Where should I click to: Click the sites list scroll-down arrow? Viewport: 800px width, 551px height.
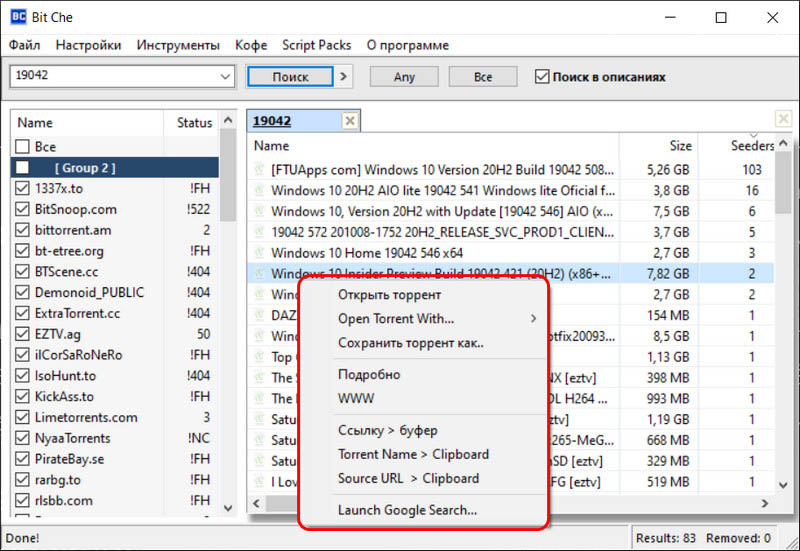pyautogui.click(x=228, y=508)
